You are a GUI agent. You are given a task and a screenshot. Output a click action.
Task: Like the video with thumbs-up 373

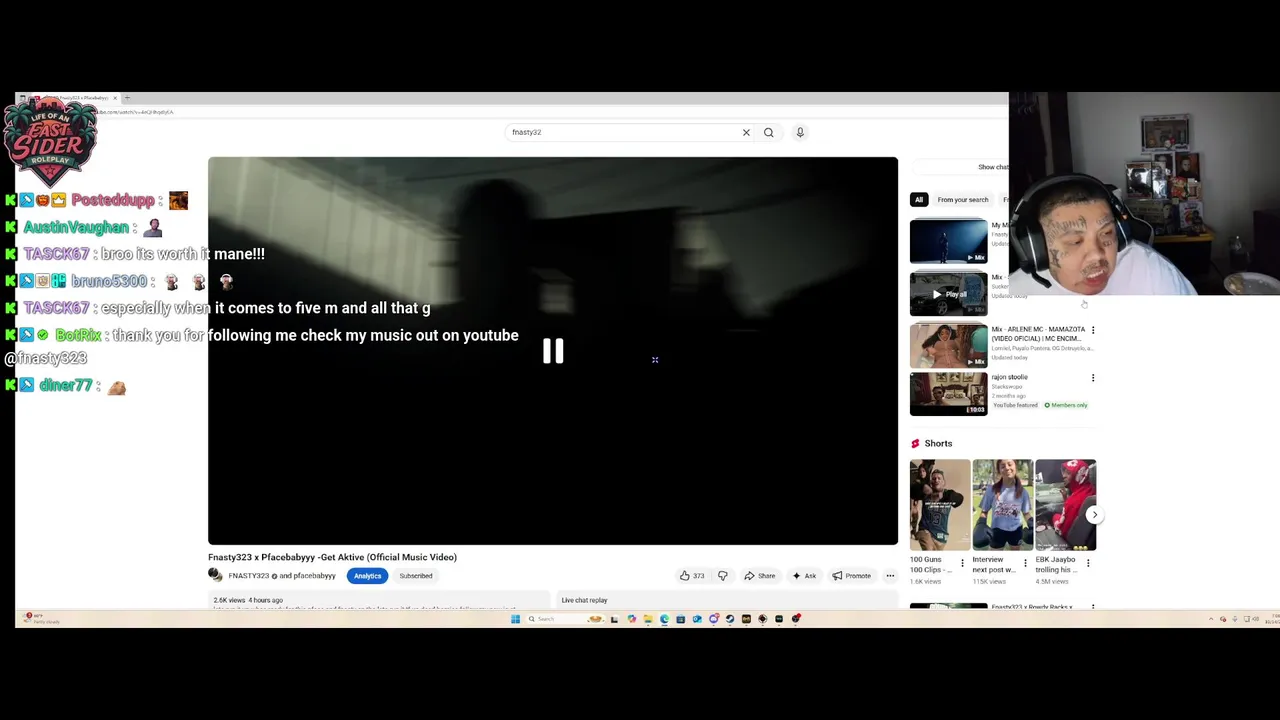coord(692,576)
